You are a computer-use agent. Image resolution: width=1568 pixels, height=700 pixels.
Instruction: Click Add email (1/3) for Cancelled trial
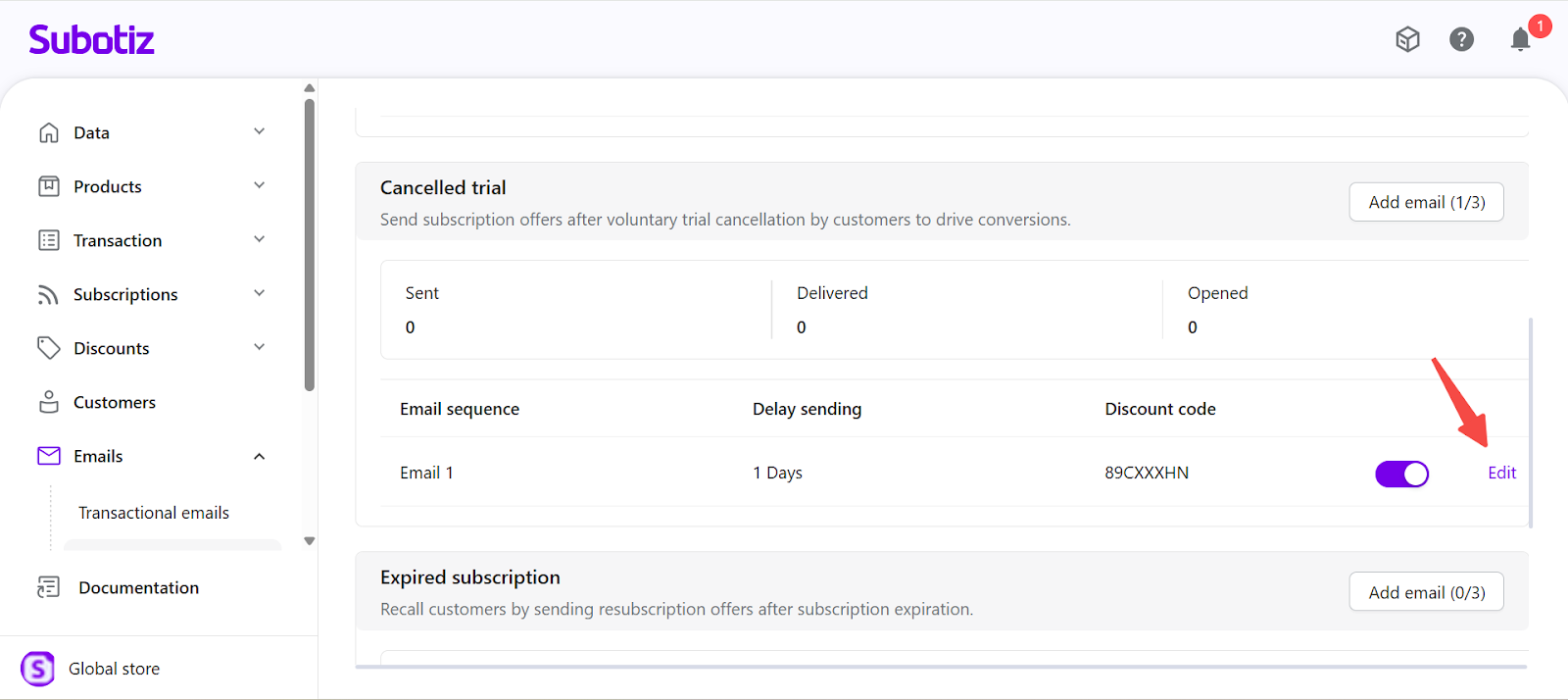tap(1426, 202)
